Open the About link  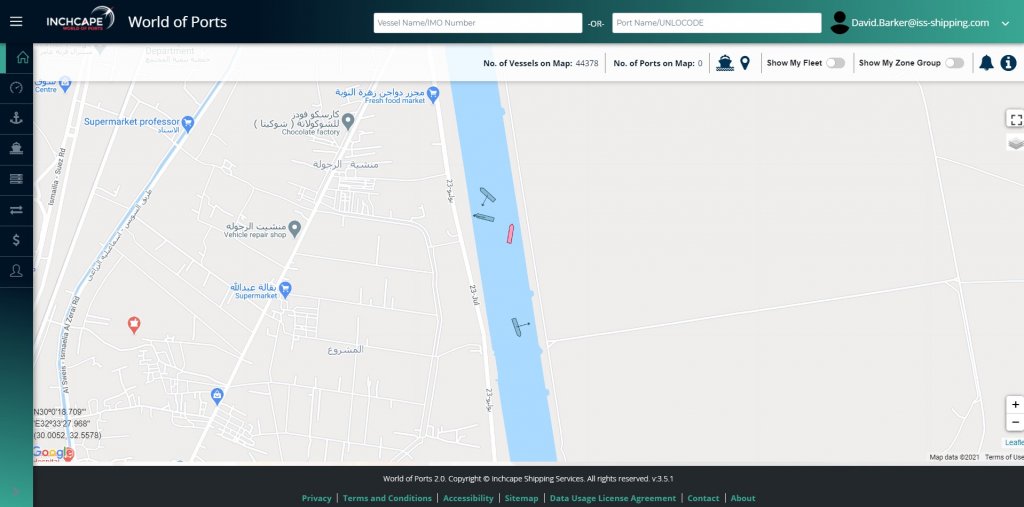(743, 498)
